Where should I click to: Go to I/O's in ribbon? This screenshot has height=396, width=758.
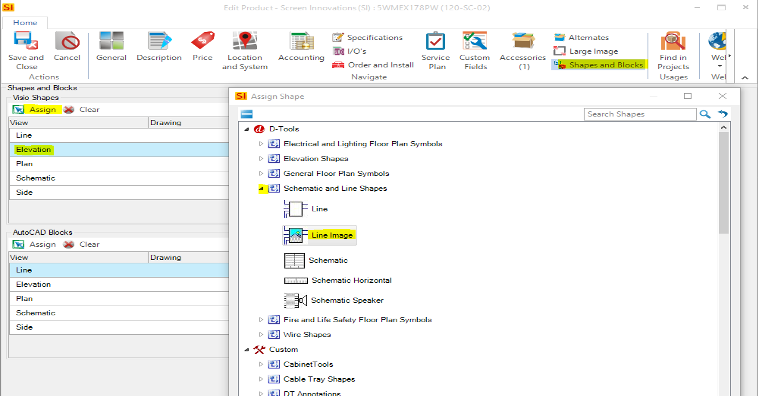(350, 51)
